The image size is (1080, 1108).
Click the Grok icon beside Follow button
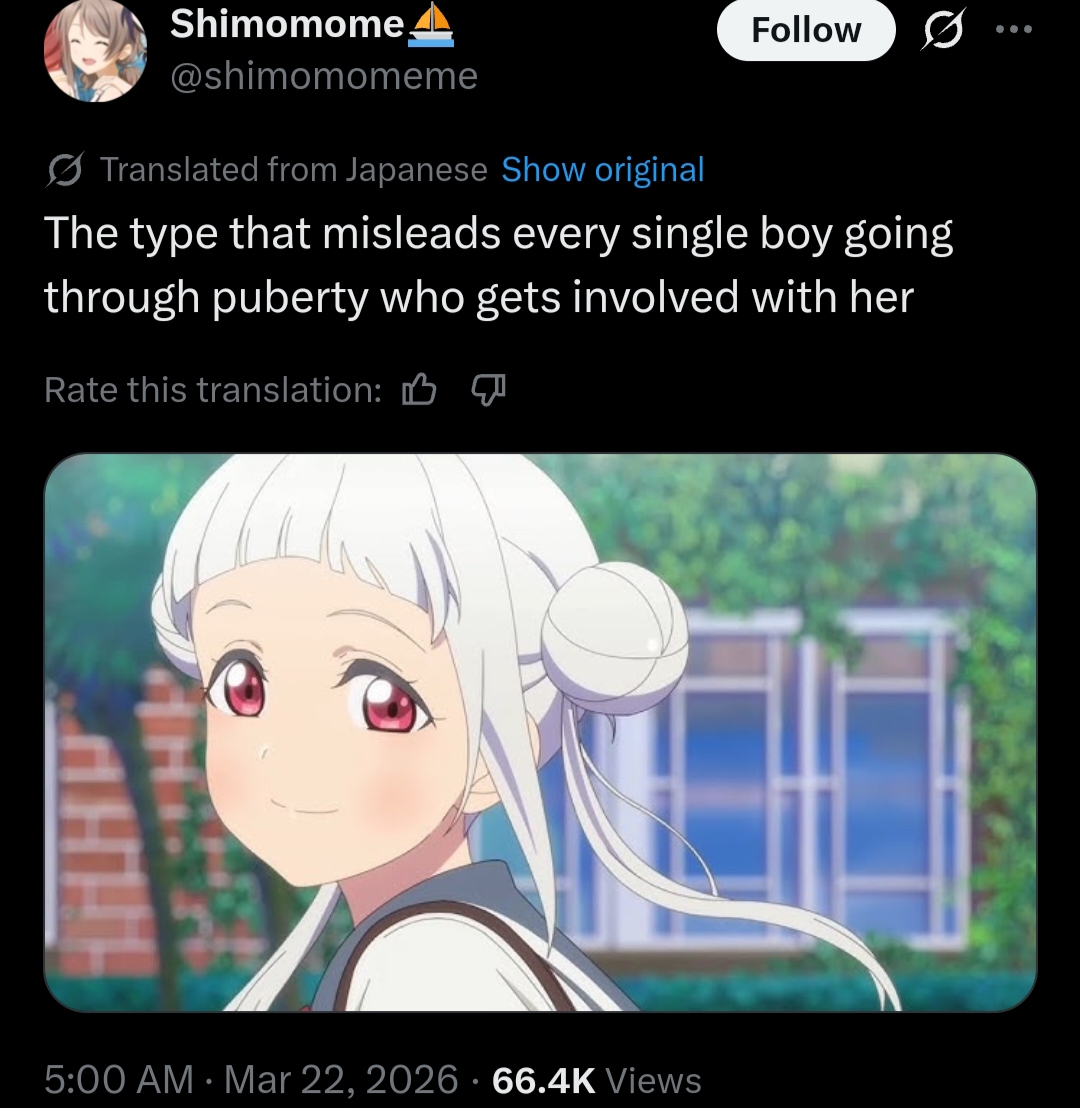point(942,30)
